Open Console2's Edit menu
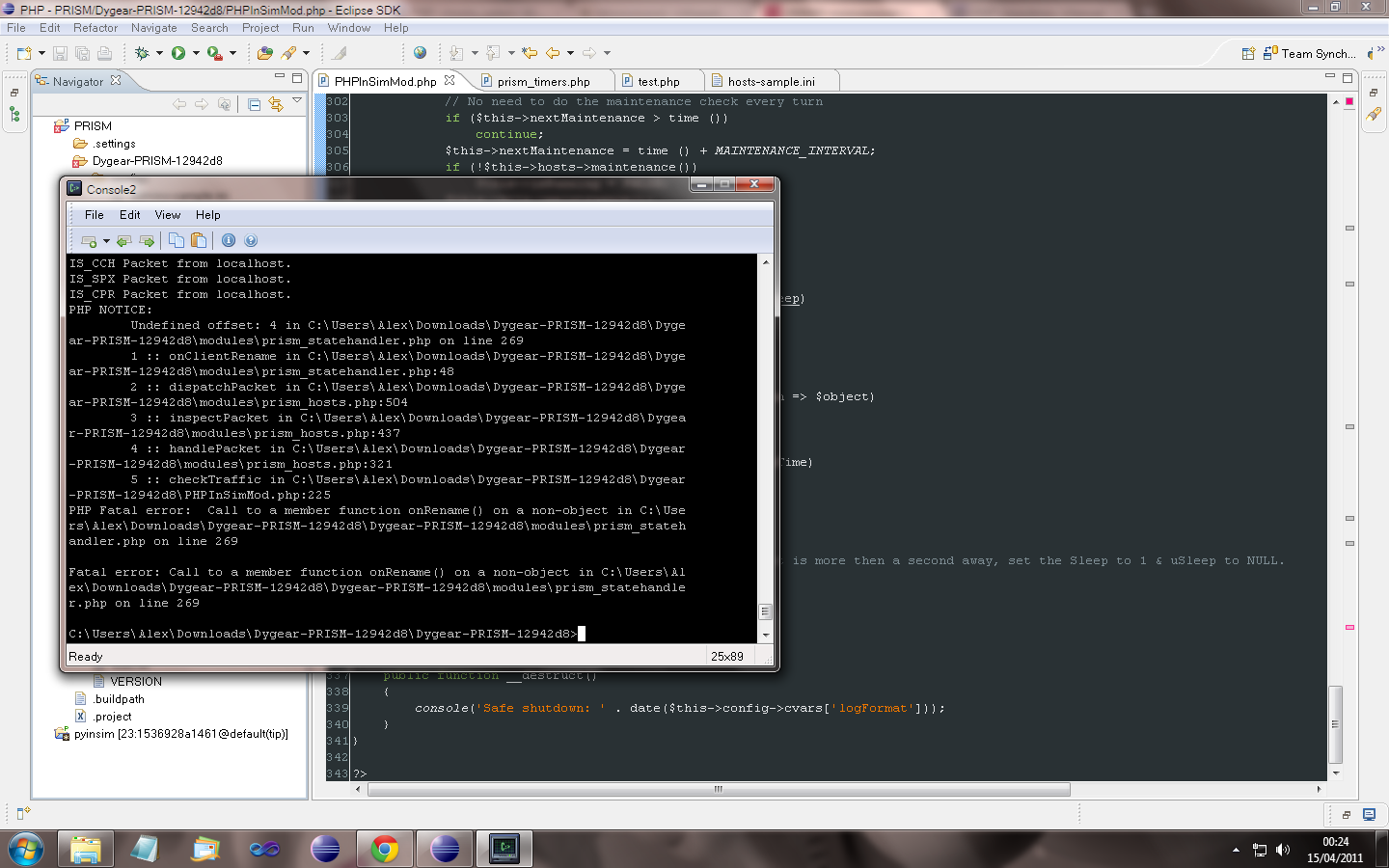Viewport: 1389px width, 868px height. point(130,215)
